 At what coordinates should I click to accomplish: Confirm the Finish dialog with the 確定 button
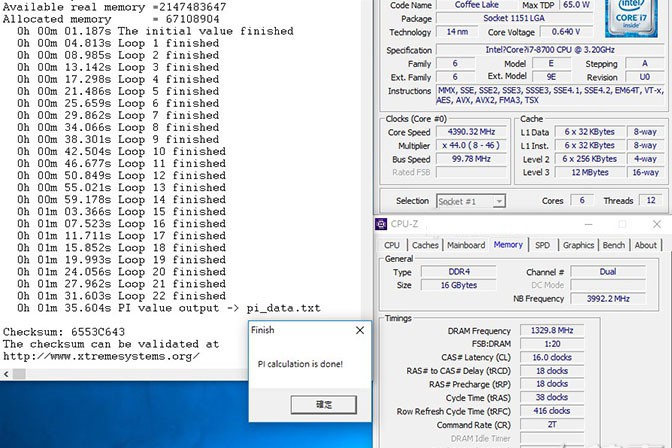324,405
